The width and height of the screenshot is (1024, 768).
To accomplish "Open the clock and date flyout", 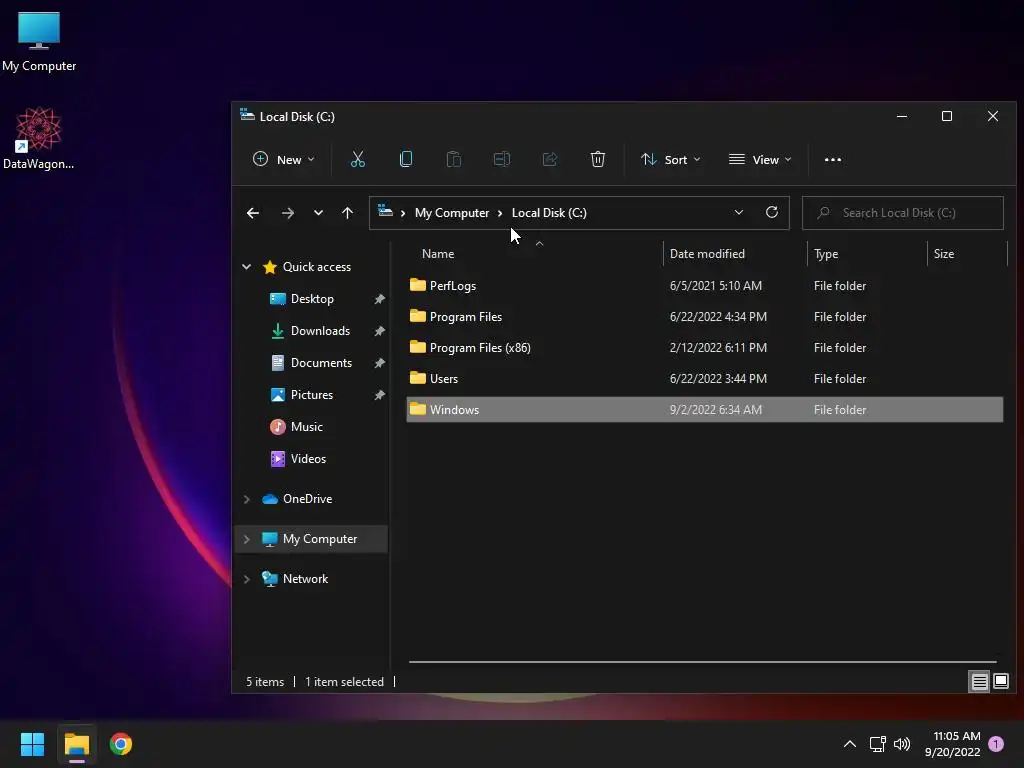I will click(952, 744).
